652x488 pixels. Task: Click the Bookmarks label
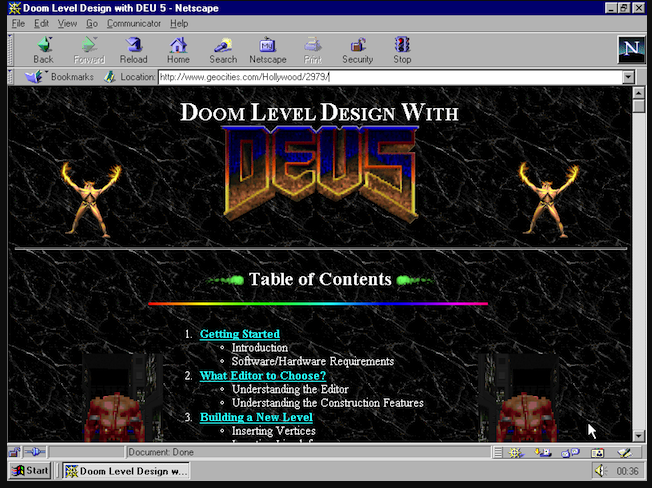click(x=72, y=77)
